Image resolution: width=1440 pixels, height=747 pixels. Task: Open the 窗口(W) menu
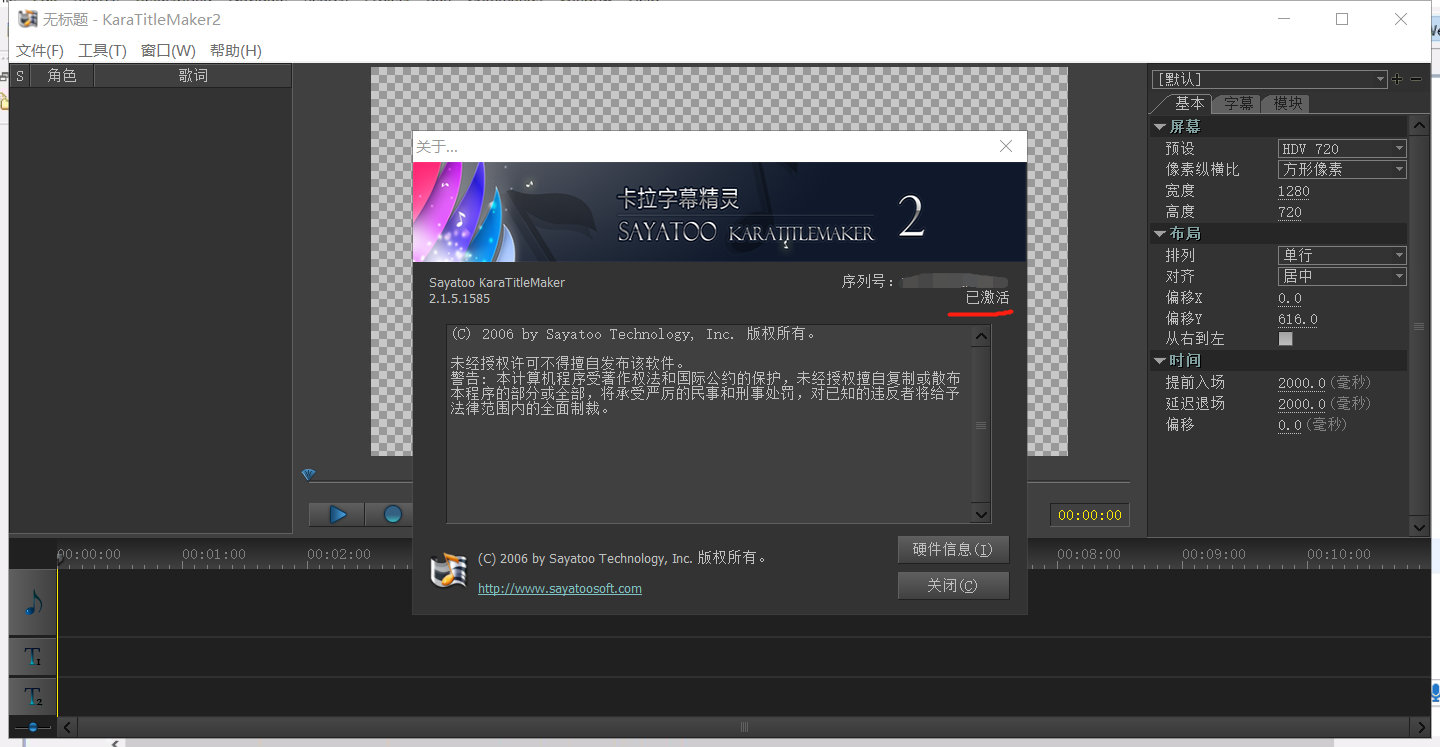pos(168,51)
